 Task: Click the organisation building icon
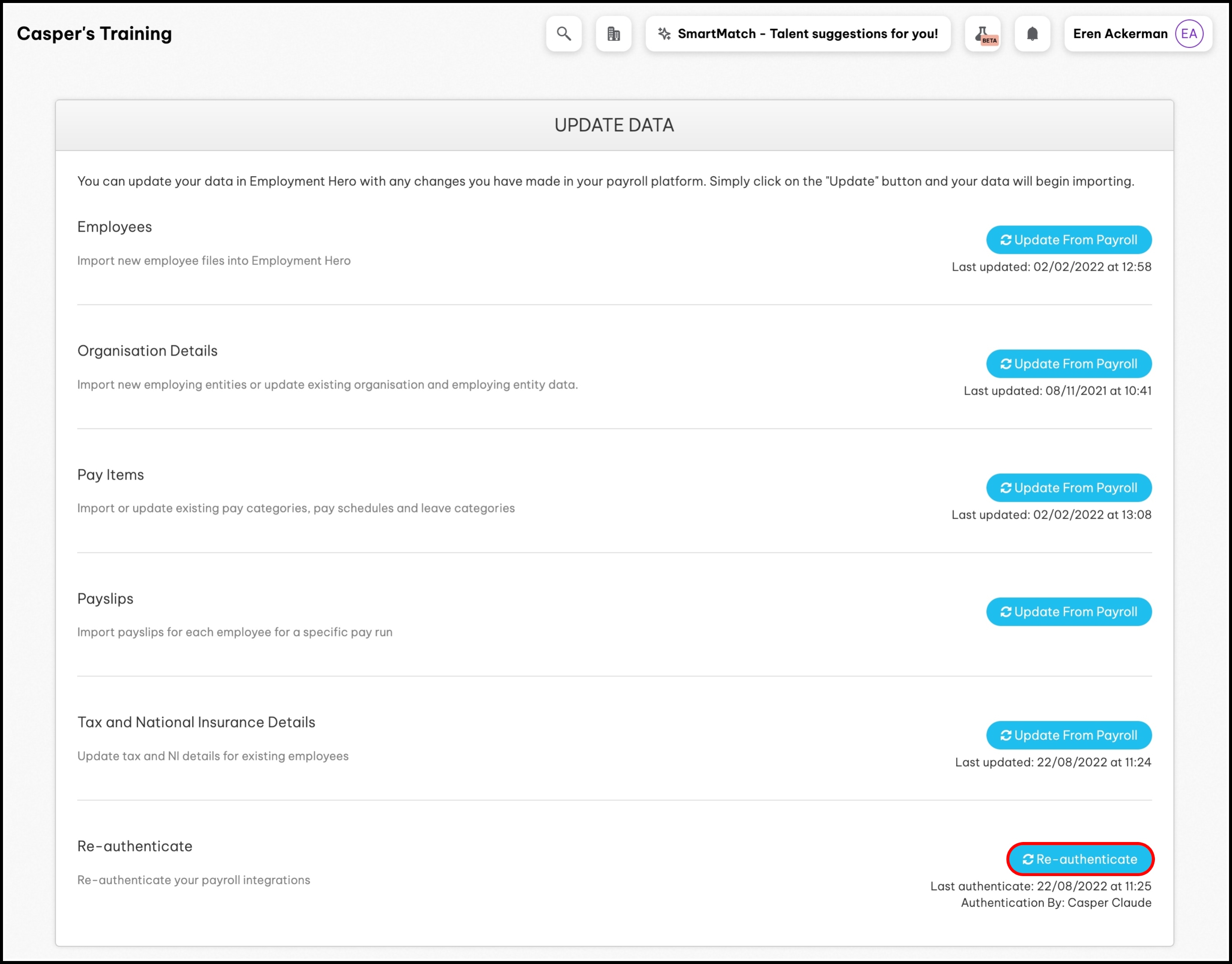coord(613,34)
